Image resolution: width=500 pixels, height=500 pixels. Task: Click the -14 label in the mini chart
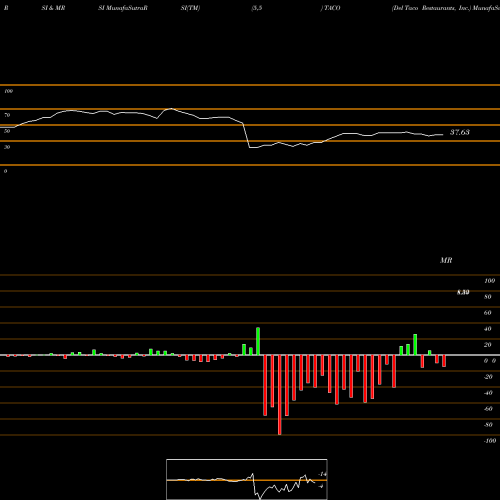322,474
